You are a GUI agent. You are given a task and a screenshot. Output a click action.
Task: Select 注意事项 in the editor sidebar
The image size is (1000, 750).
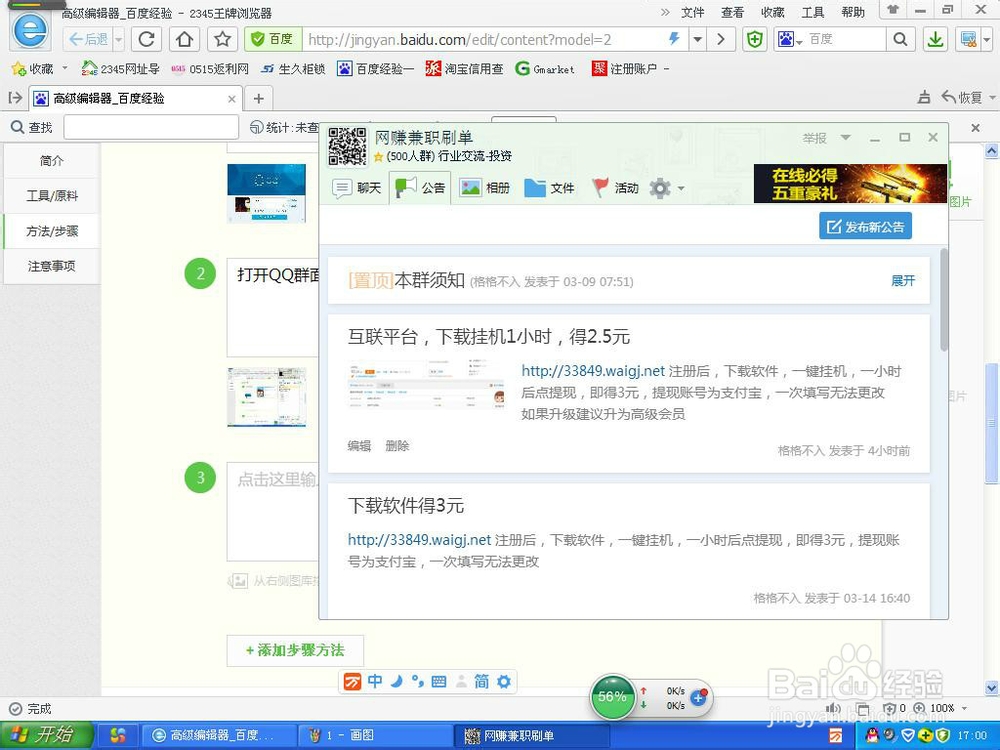click(x=52, y=266)
